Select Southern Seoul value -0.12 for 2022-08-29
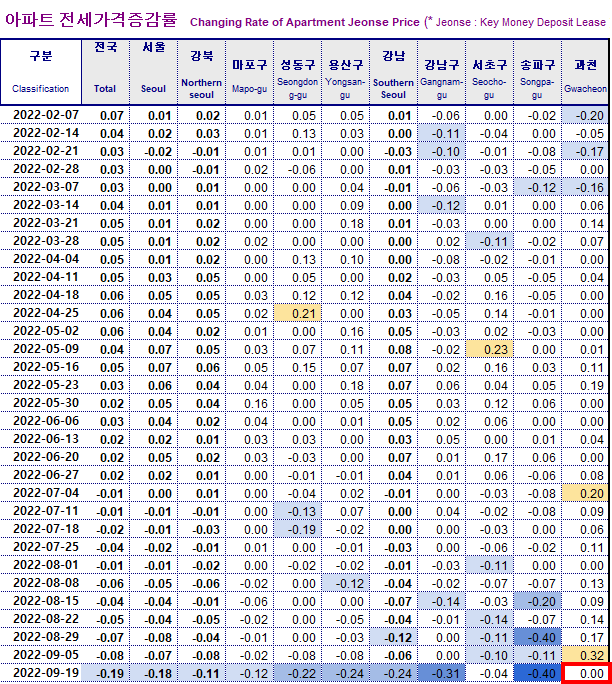The image size is (612, 684). pos(393,637)
